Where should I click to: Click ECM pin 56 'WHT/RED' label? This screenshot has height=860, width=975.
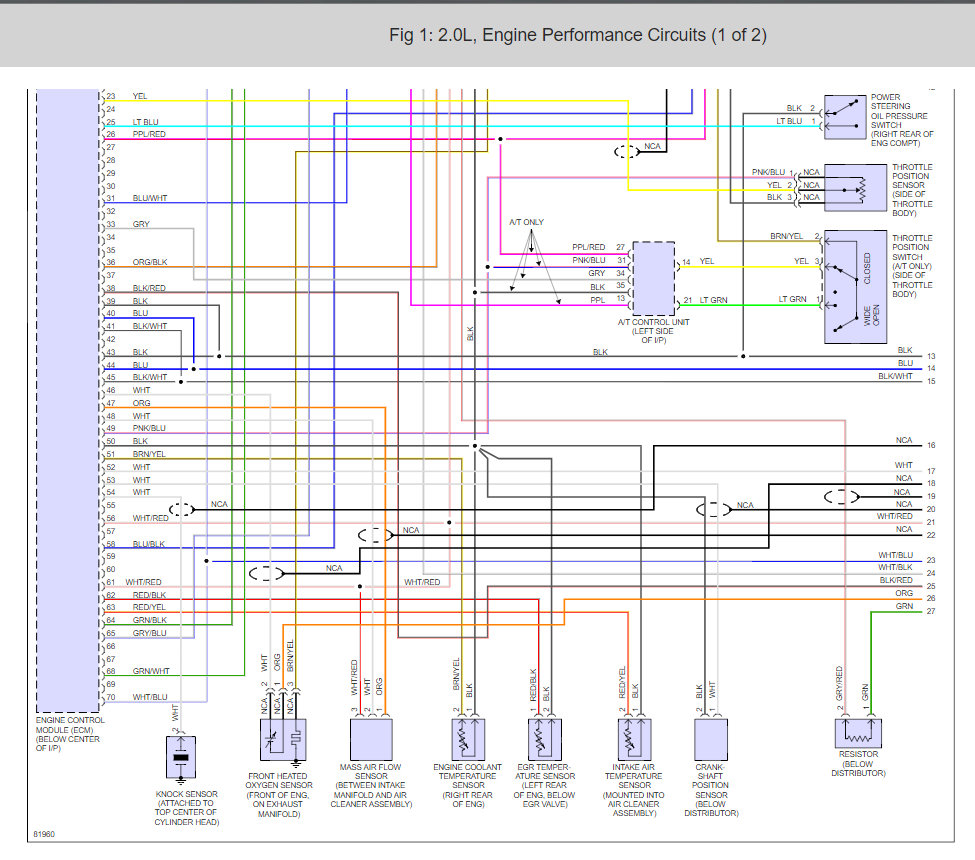(150, 518)
